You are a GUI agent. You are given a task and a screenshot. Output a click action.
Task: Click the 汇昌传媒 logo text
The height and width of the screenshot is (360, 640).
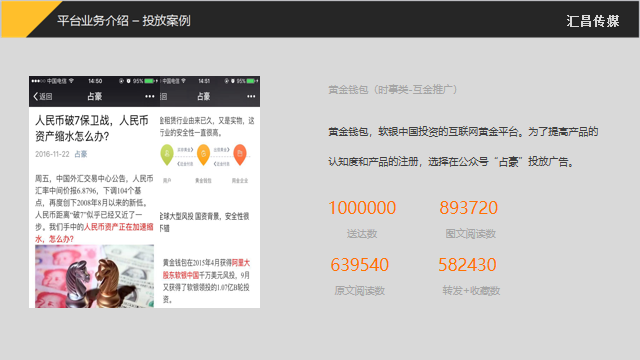coord(593,21)
